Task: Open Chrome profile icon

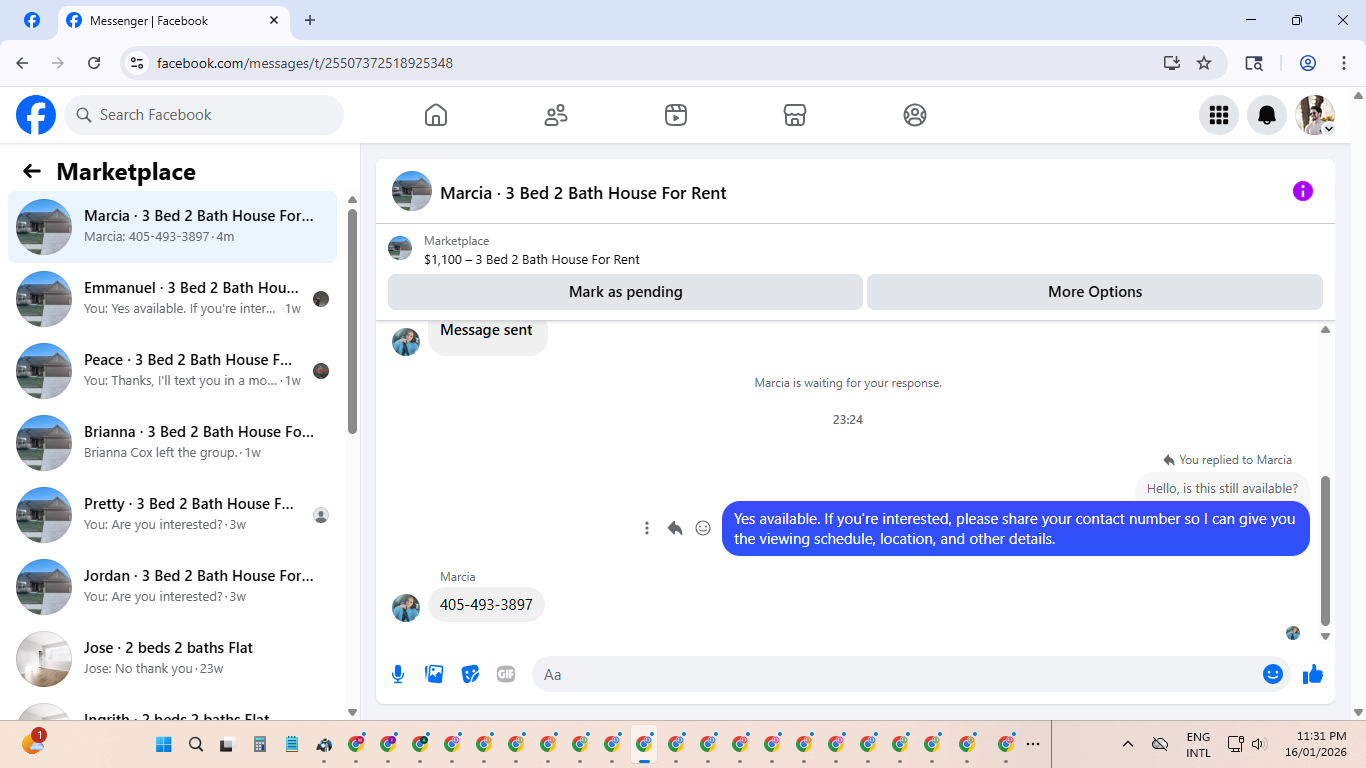Action: [x=1308, y=63]
